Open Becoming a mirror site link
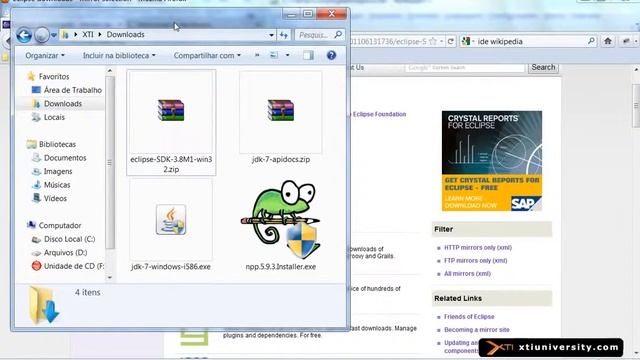 pos(477,330)
